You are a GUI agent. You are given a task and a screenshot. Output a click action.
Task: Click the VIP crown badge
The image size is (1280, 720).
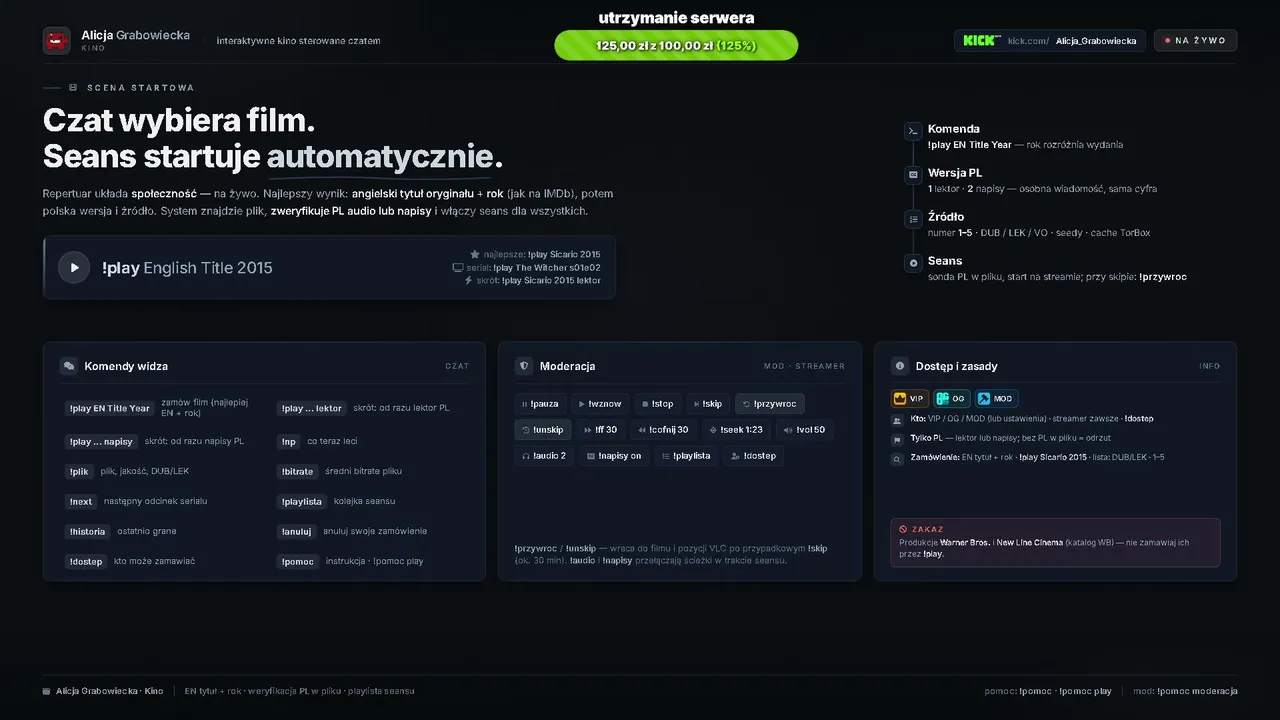[x=910, y=398]
